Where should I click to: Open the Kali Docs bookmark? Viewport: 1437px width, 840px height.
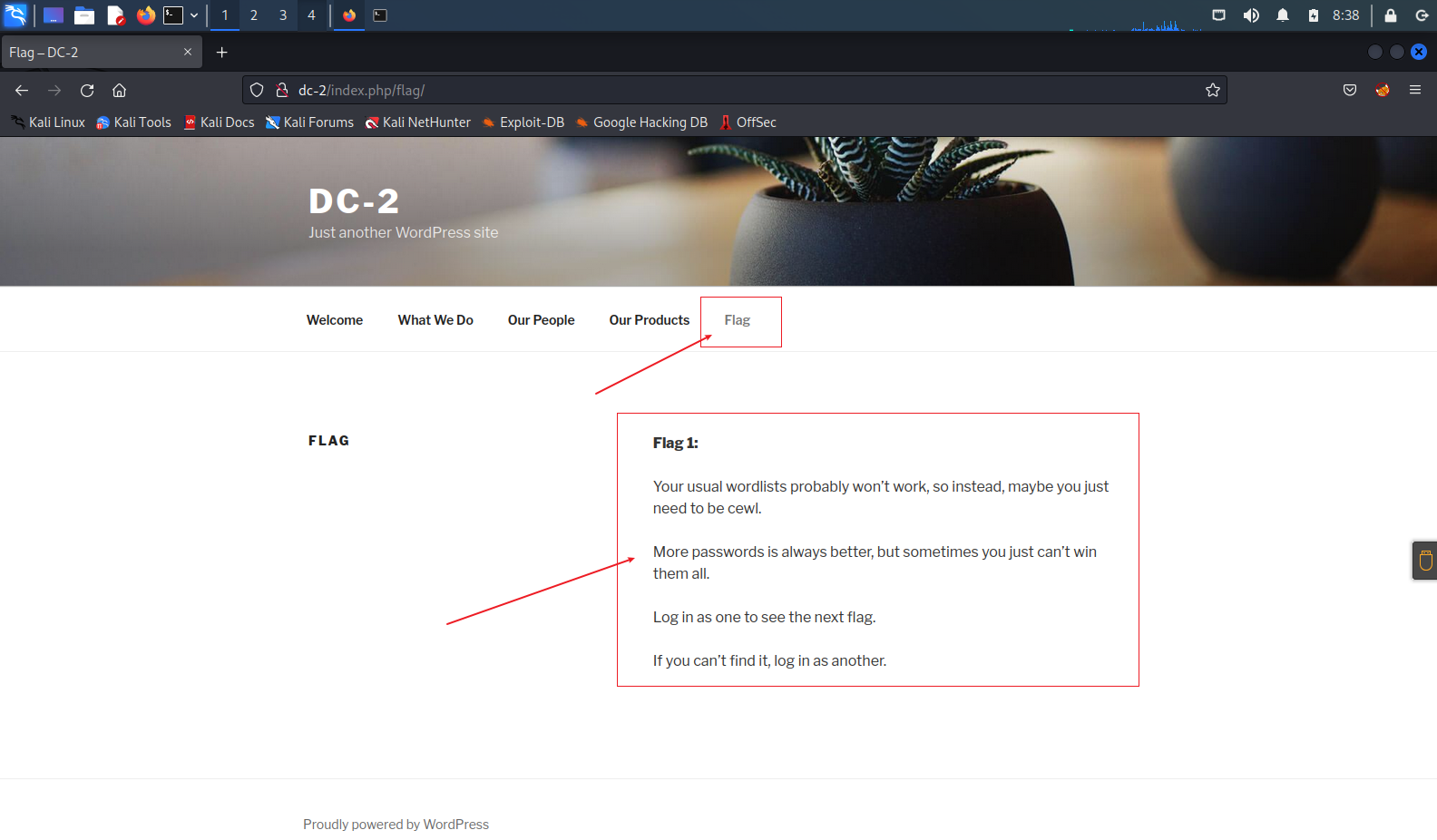219,122
